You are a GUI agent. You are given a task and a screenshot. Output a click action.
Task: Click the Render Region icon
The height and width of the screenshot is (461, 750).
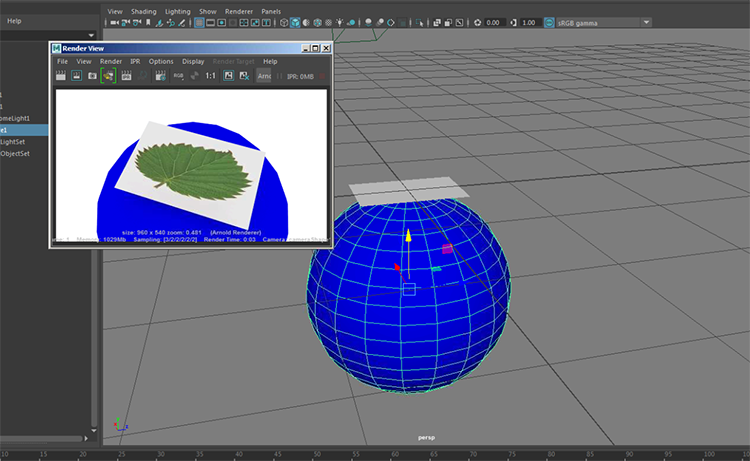tap(75, 75)
